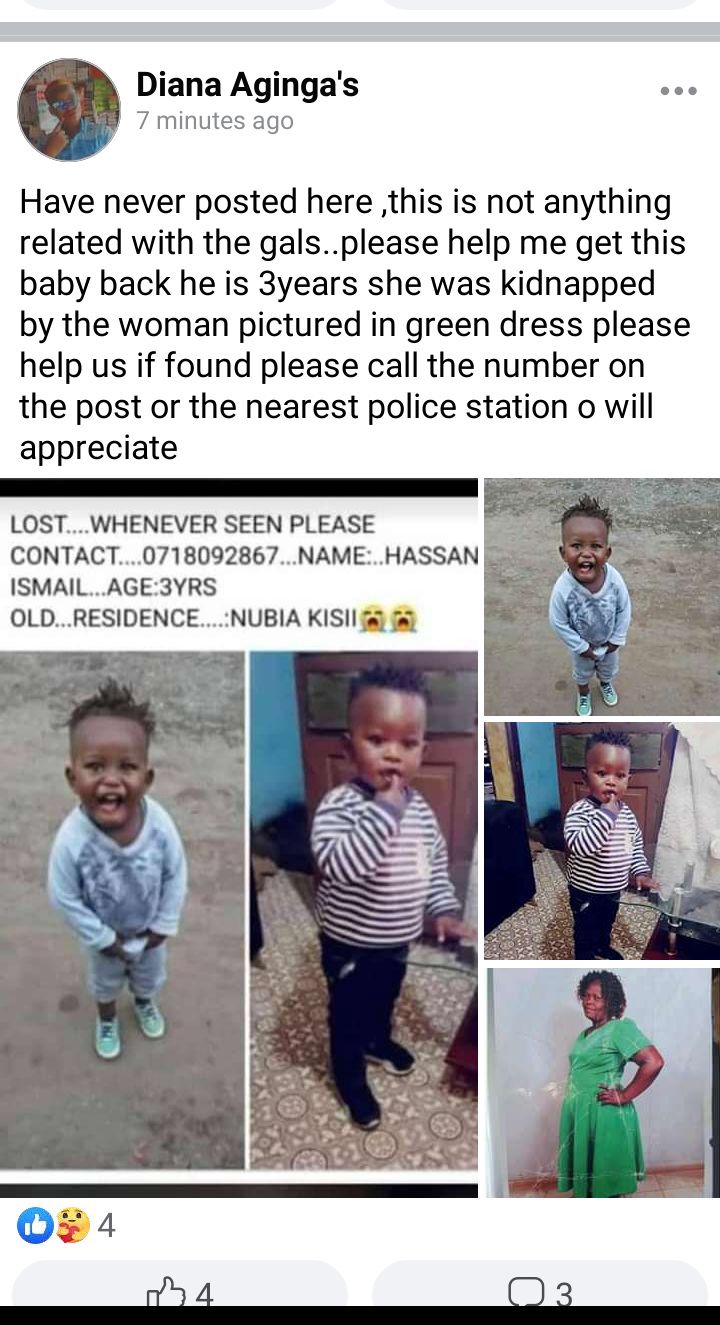Tap the comment count number 3
This screenshot has height=1325, width=720.
[x=563, y=1295]
